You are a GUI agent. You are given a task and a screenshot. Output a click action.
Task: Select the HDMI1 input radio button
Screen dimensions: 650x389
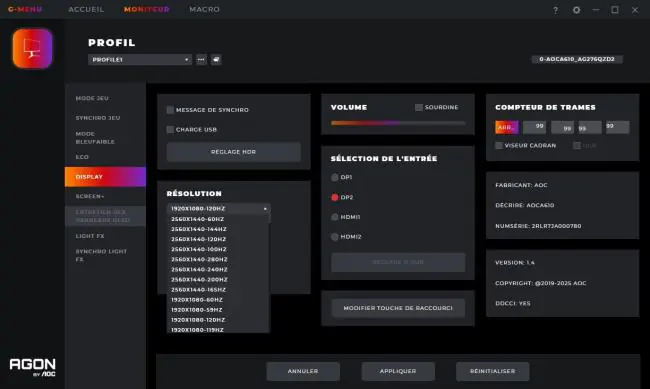[335, 217]
